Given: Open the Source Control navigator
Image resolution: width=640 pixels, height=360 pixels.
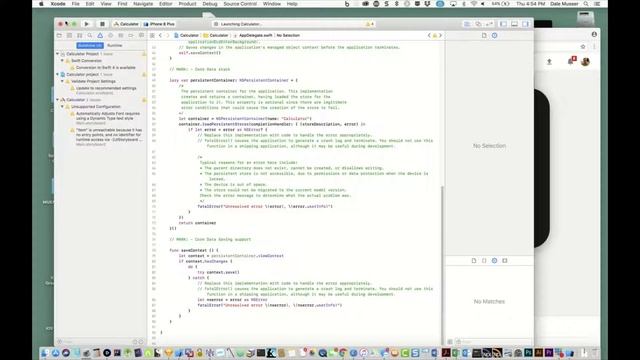Looking at the screenshot, I should coord(69,36).
